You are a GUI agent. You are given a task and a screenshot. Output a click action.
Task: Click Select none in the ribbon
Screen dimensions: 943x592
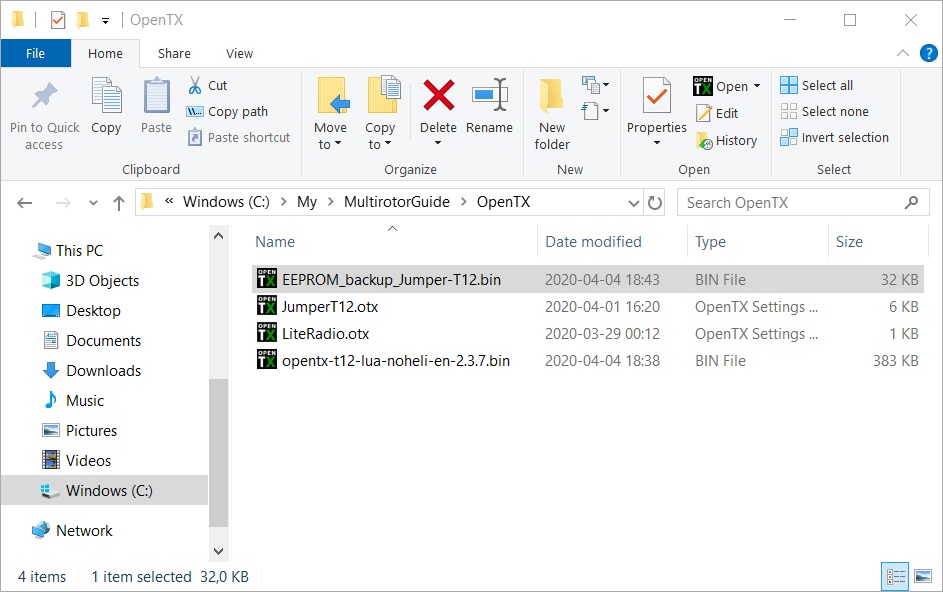click(824, 111)
